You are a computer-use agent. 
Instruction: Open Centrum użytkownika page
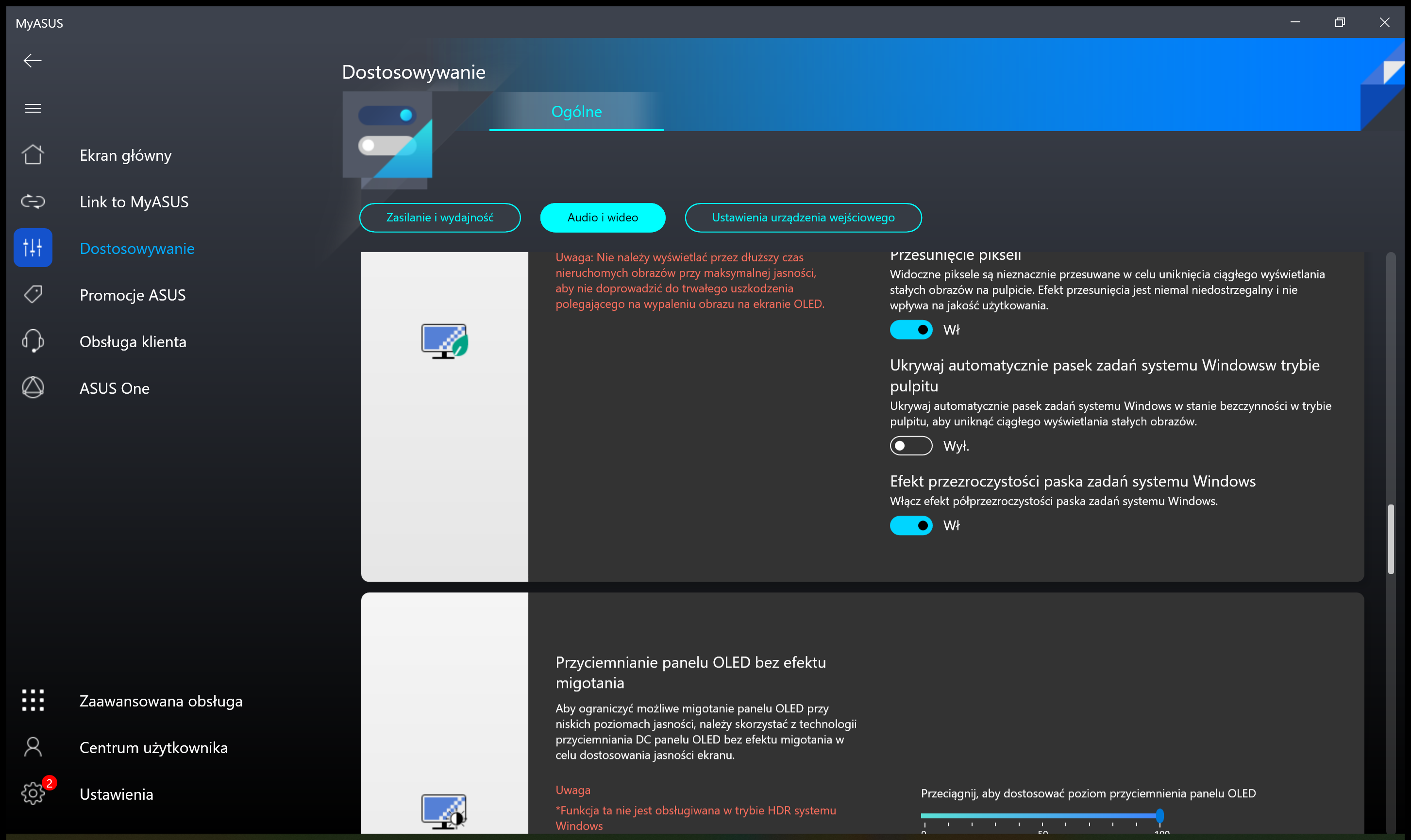coord(153,748)
